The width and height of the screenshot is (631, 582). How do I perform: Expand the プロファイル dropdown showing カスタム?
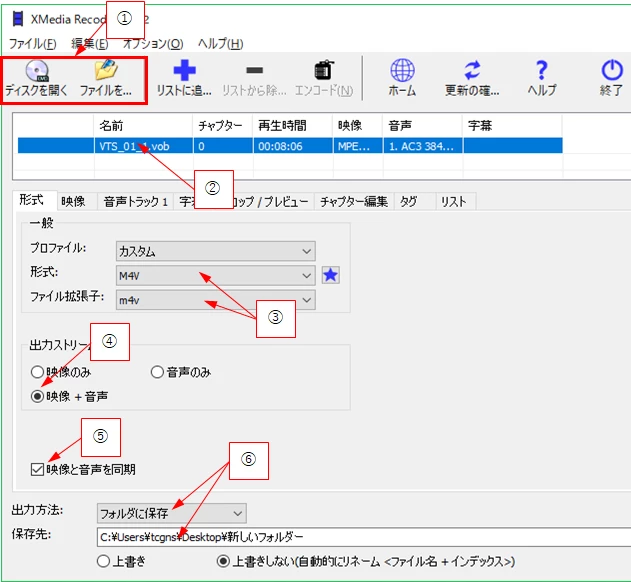[x=216, y=252]
